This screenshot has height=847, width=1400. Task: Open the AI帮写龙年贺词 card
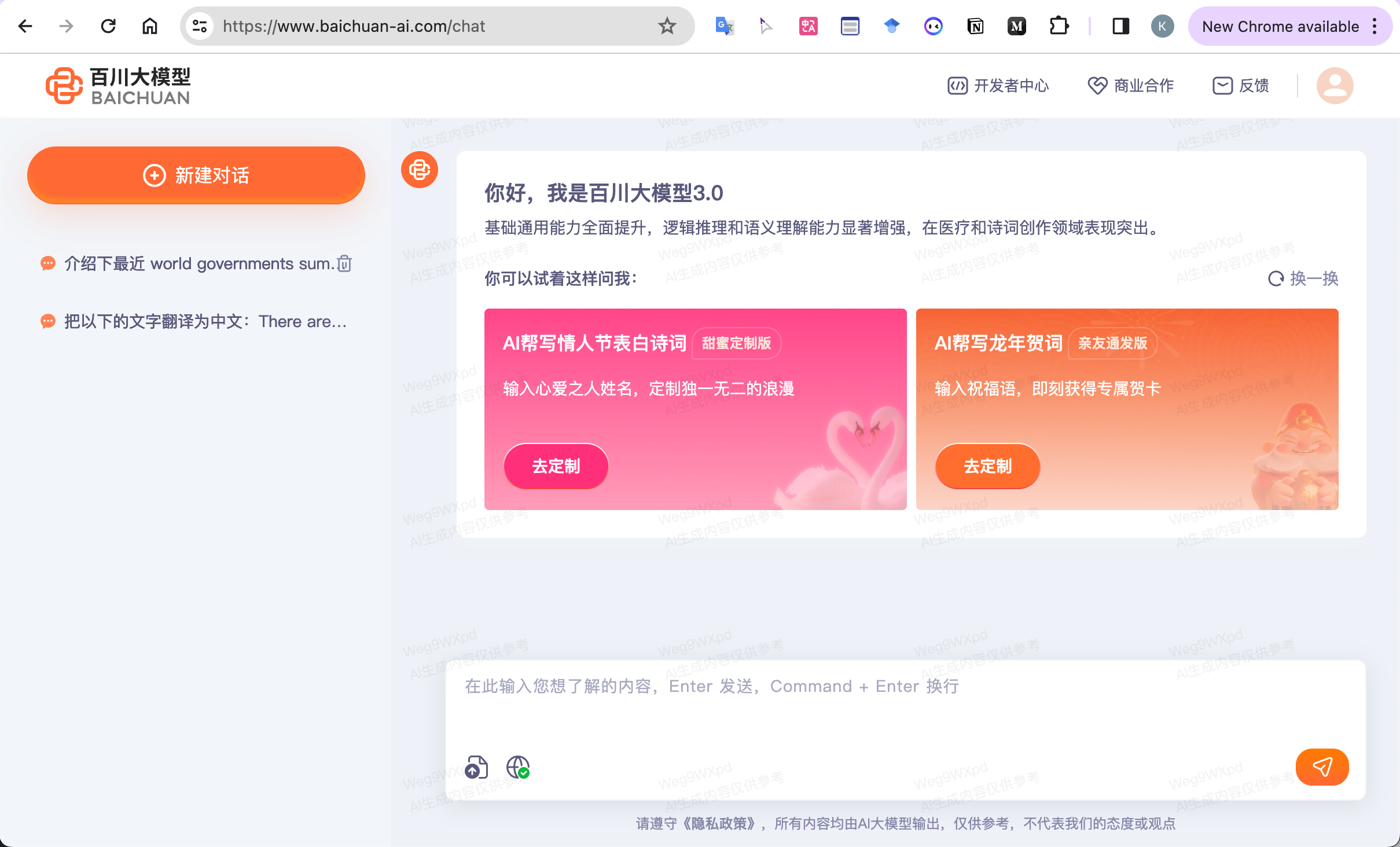[1127, 409]
